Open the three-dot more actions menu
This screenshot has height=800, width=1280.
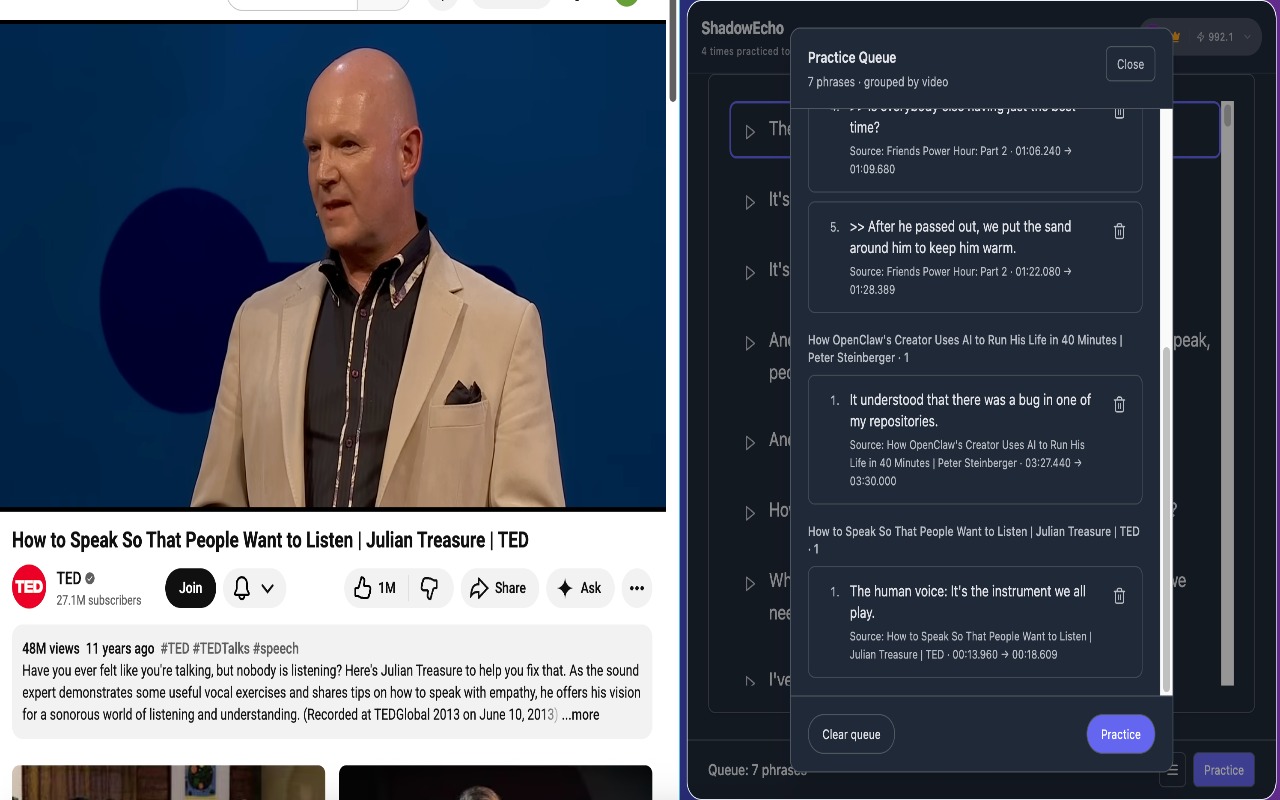coord(637,588)
